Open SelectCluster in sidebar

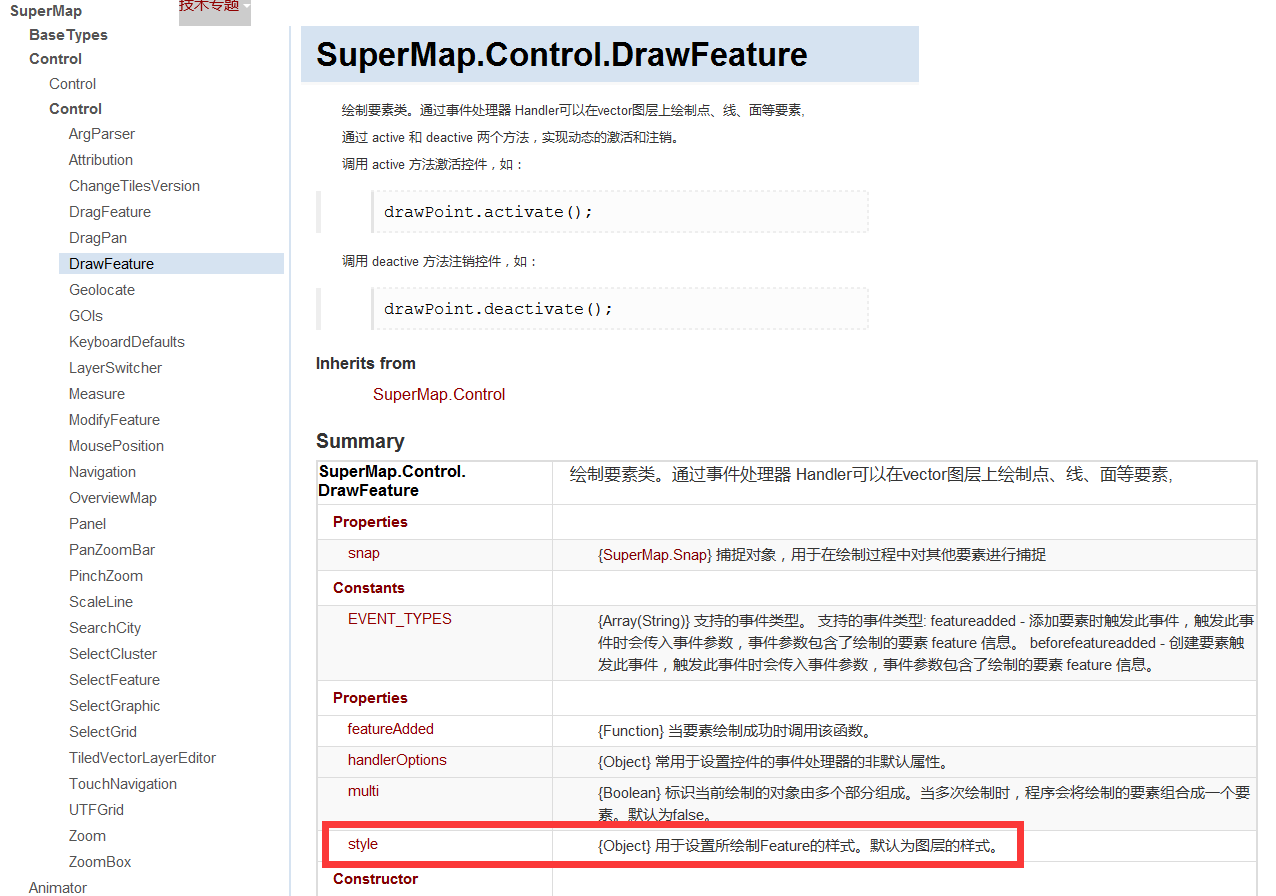tap(113, 654)
